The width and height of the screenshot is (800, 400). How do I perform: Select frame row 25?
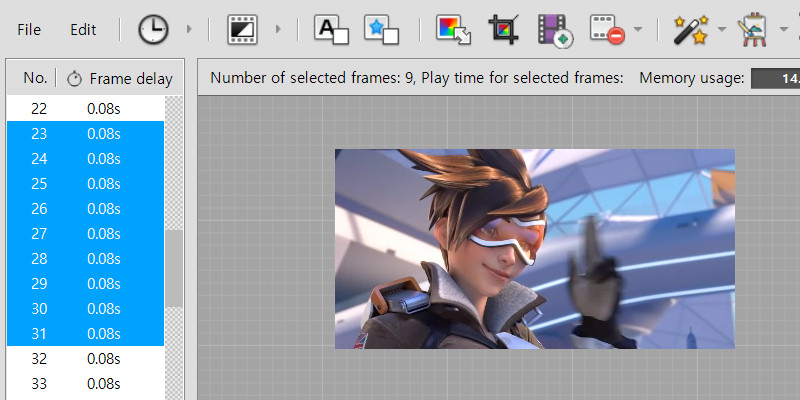pos(86,184)
